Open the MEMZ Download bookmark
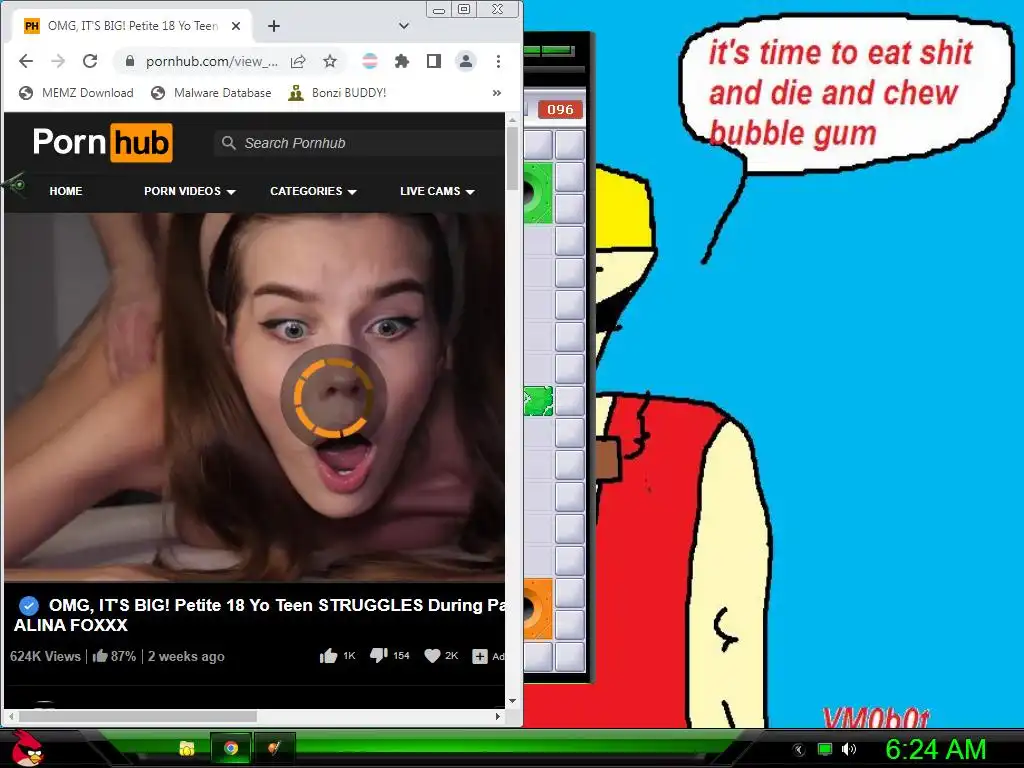The height and width of the screenshot is (768, 1024). tap(76, 93)
